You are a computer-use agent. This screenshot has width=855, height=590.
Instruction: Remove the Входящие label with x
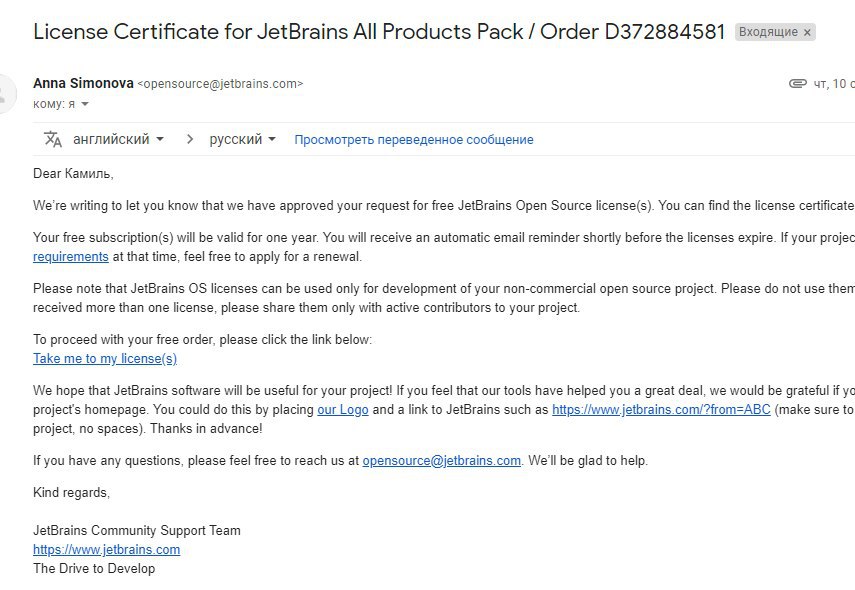point(808,32)
